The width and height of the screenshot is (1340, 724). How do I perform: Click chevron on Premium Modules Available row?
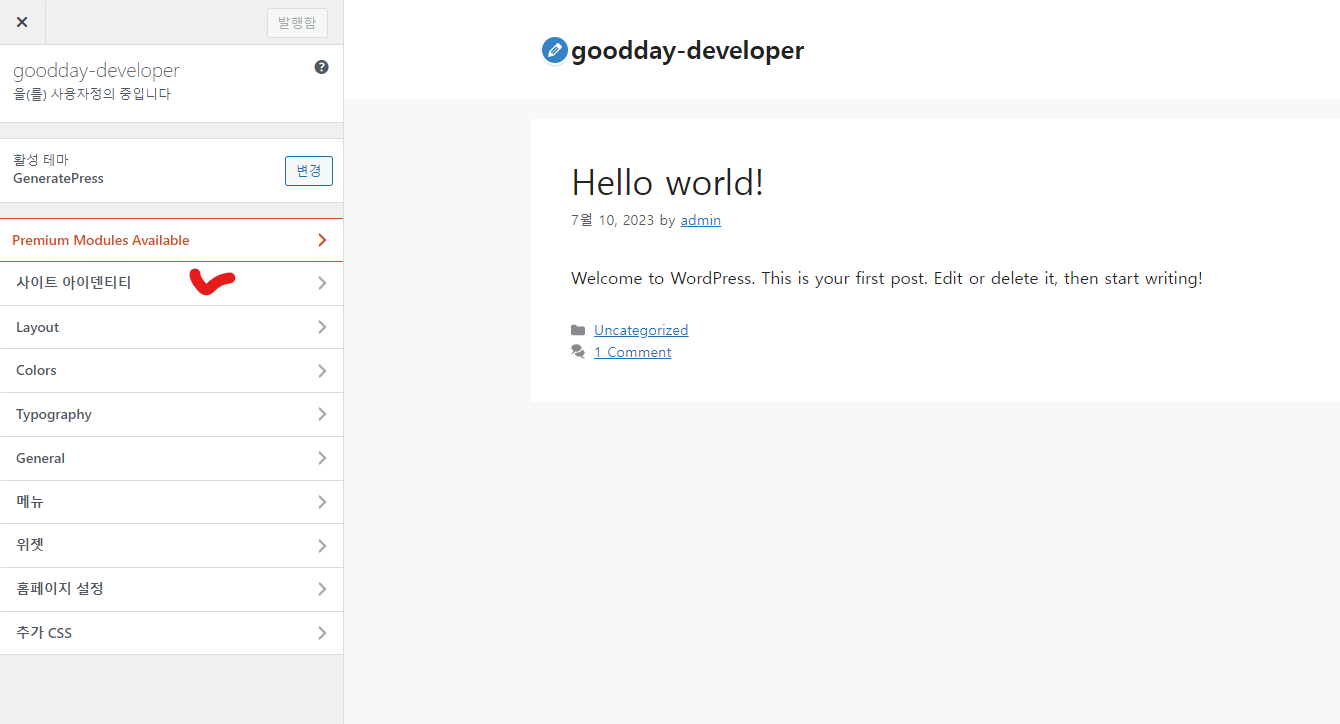pyautogui.click(x=322, y=240)
